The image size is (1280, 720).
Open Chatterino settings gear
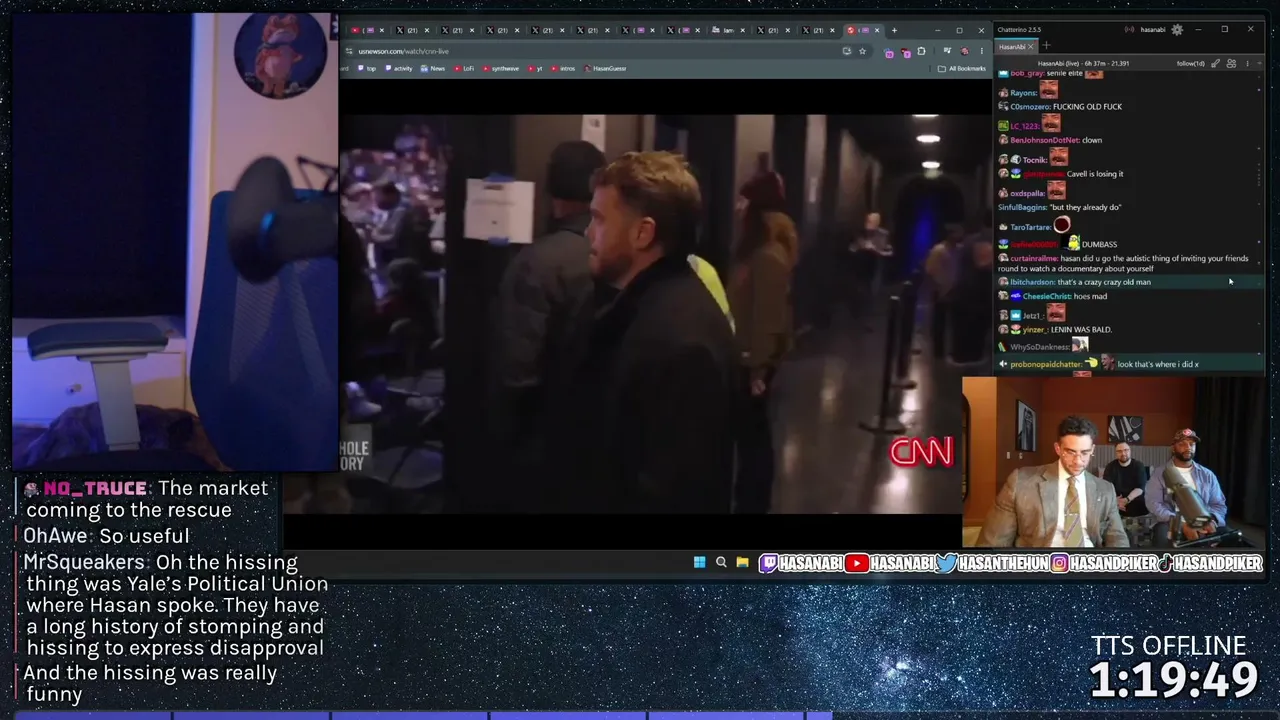(x=1177, y=30)
